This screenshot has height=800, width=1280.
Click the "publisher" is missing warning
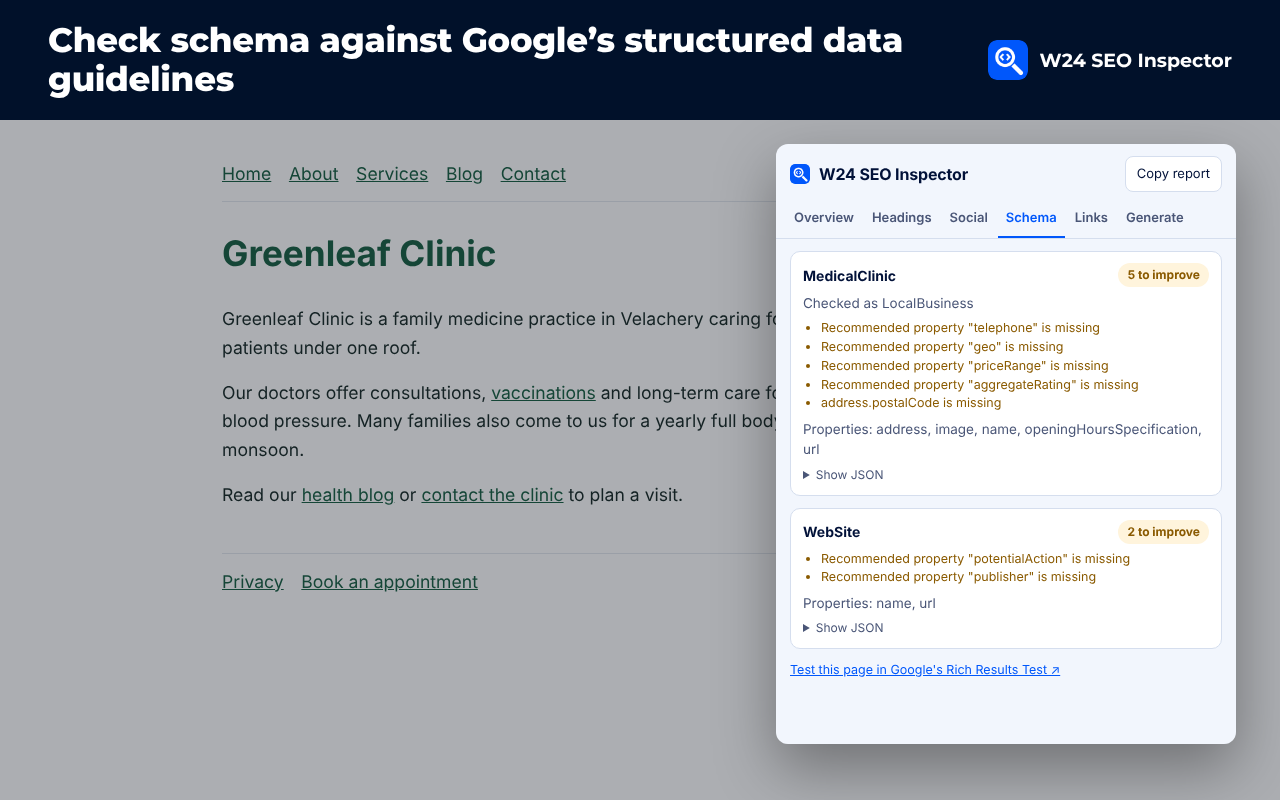click(958, 577)
